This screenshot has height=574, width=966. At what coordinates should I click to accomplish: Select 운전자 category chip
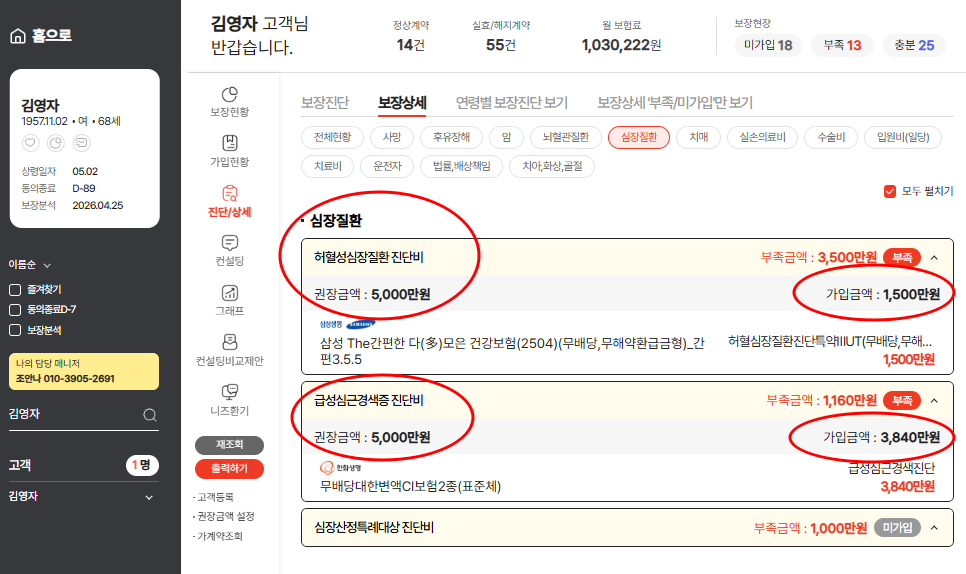(387, 166)
